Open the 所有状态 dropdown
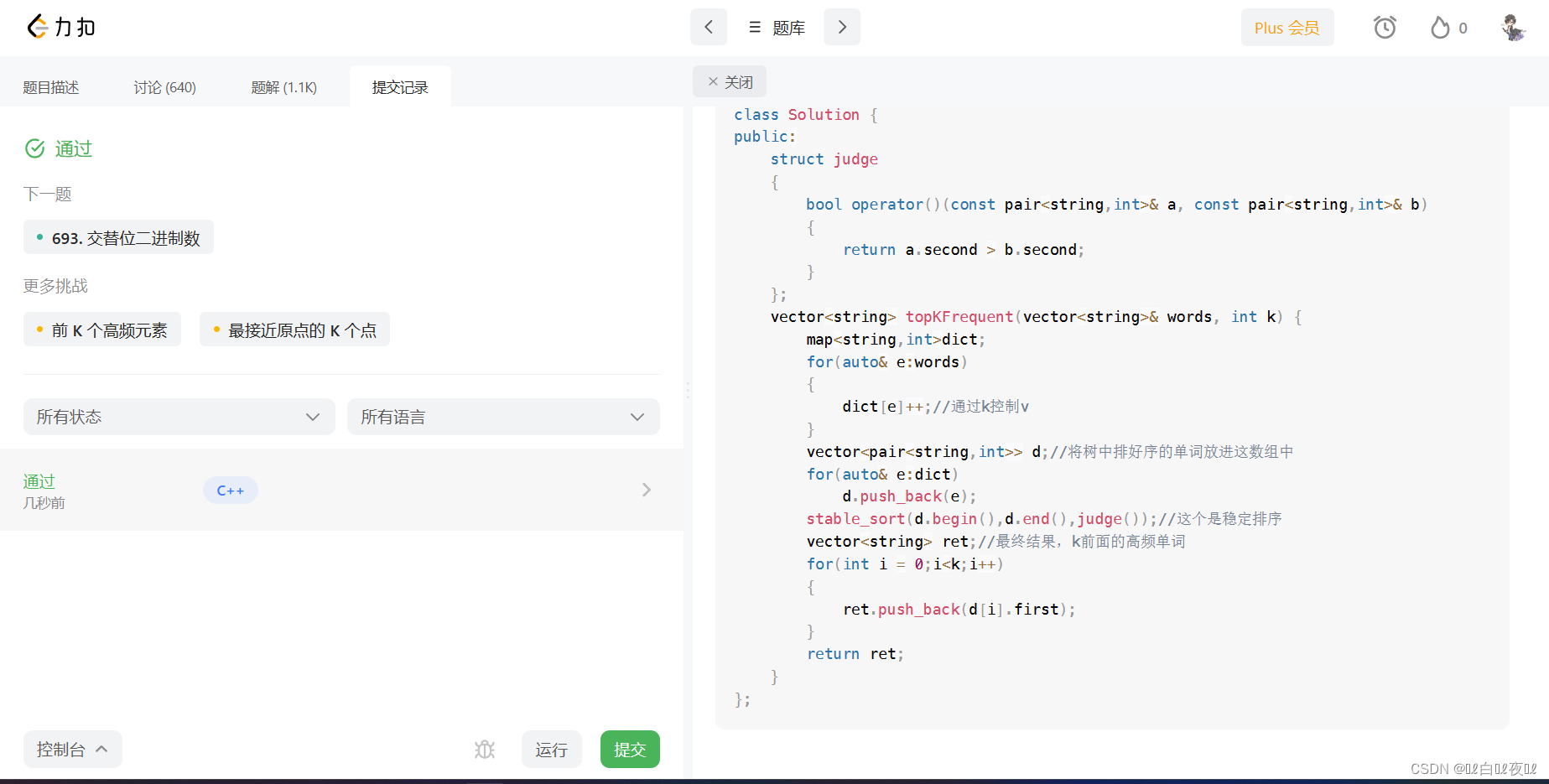1549x784 pixels. [178, 417]
